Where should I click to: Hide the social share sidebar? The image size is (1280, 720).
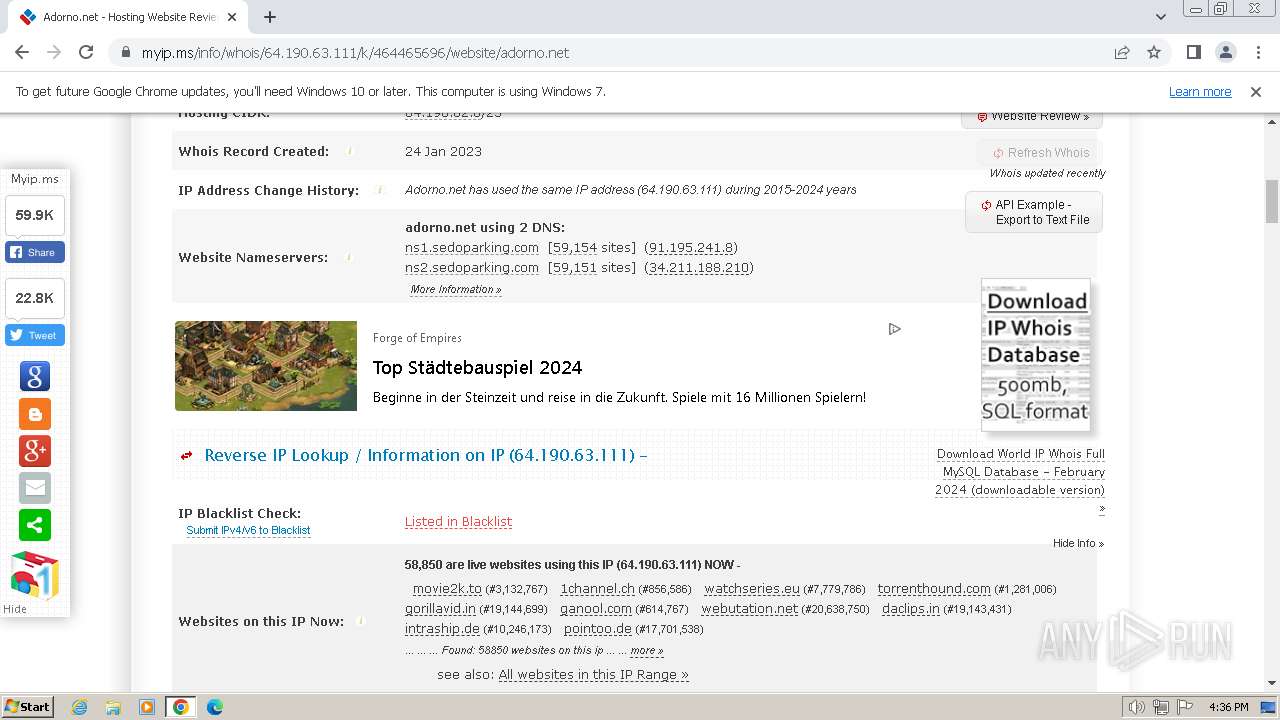15,609
